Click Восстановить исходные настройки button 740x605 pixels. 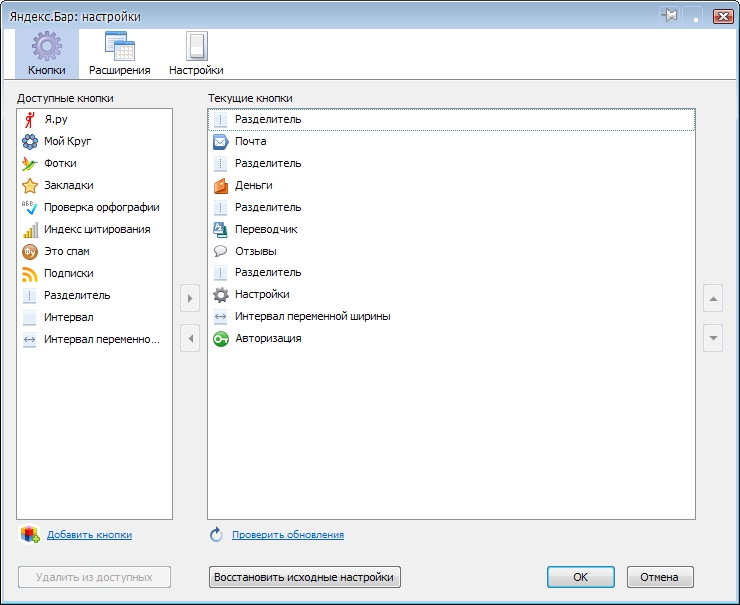[x=304, y=577]
